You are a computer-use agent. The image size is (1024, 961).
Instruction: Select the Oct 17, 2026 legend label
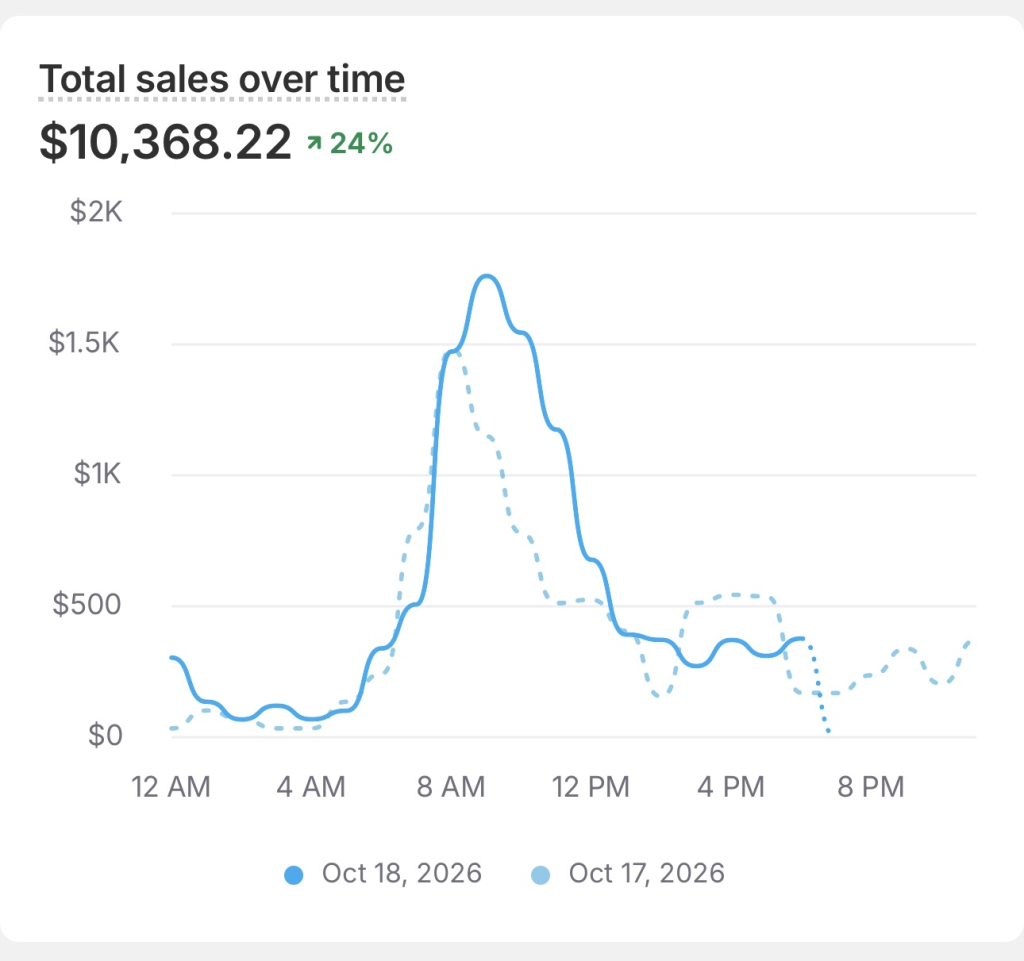[647, 874]
